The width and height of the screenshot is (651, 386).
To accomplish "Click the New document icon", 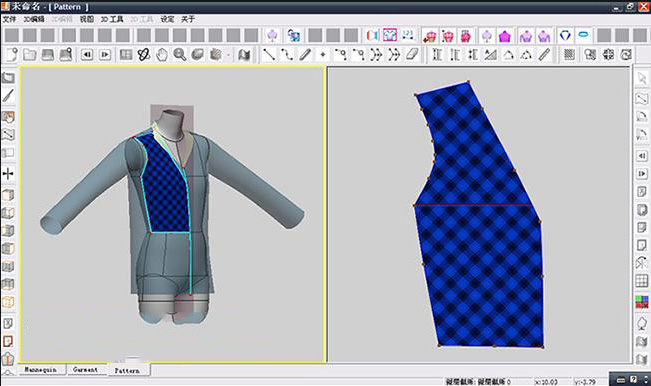I will [x=12, y=54].
